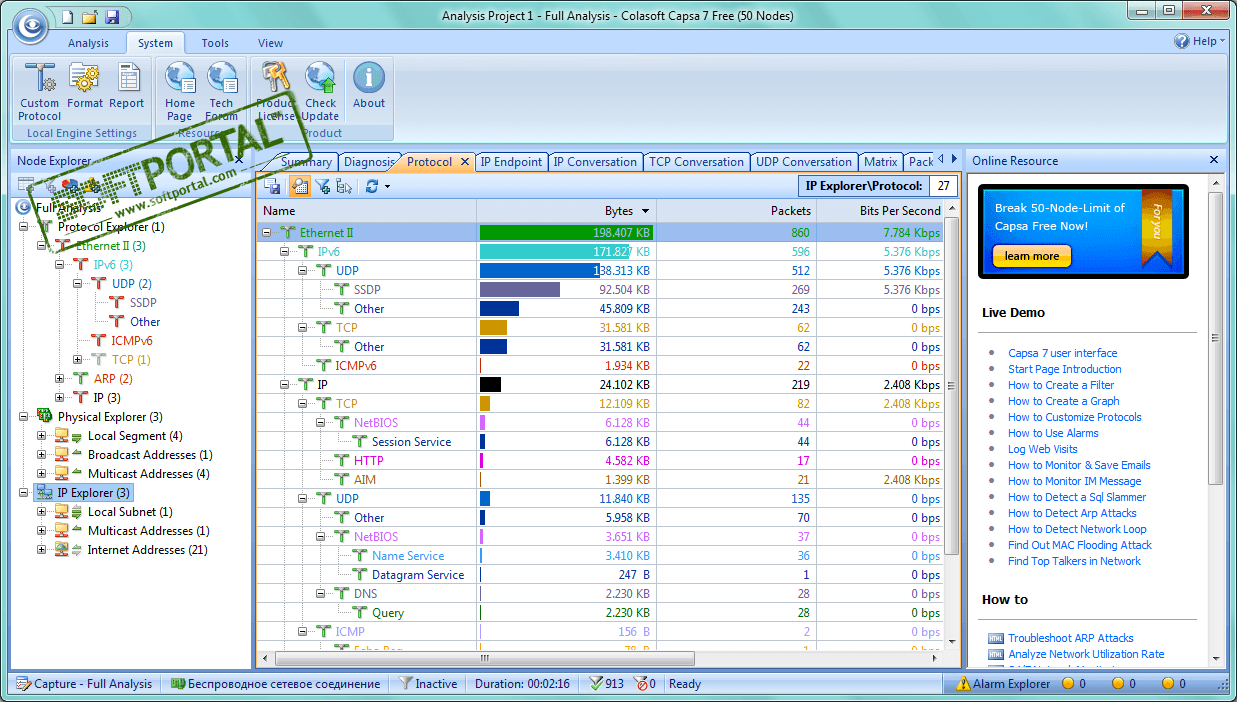Click the save disk quick access icon
The height and width of the screenshot is (702, 1237).
click(x=112, y=16)
